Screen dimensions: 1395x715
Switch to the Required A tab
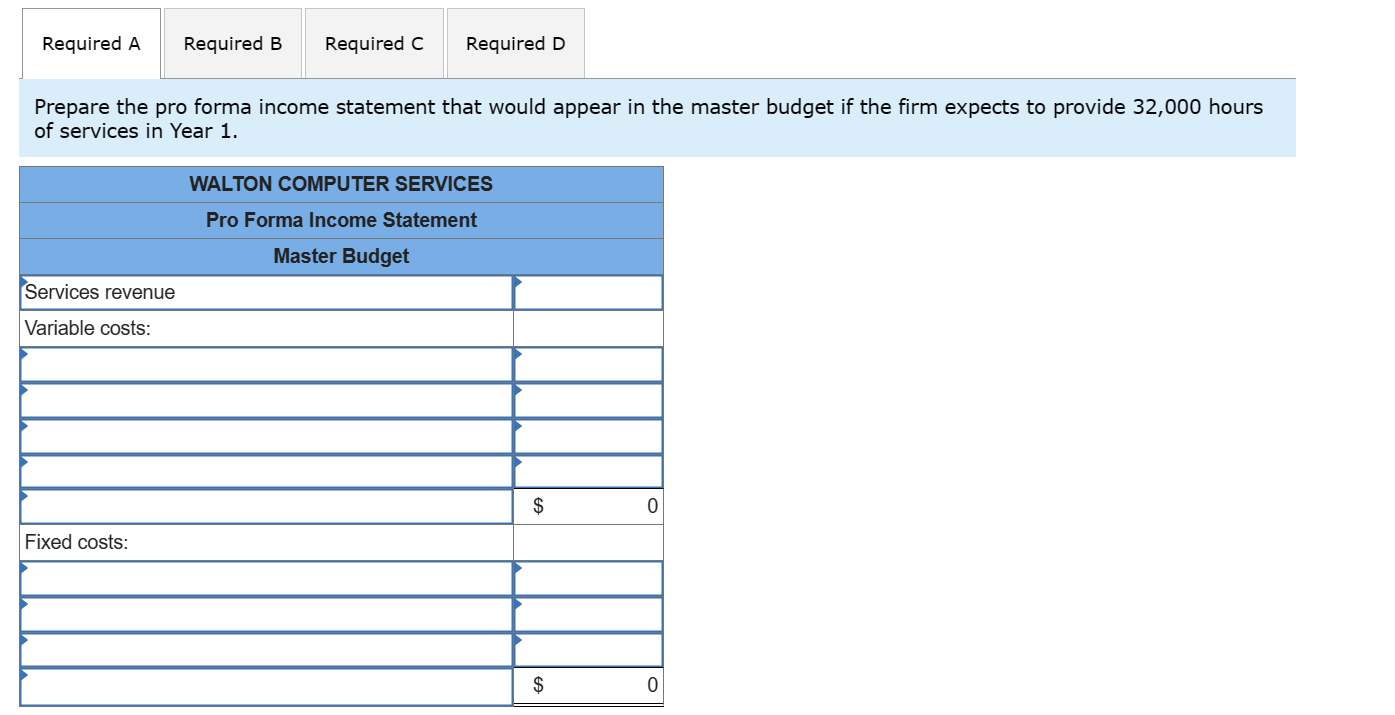click(91, 44)
